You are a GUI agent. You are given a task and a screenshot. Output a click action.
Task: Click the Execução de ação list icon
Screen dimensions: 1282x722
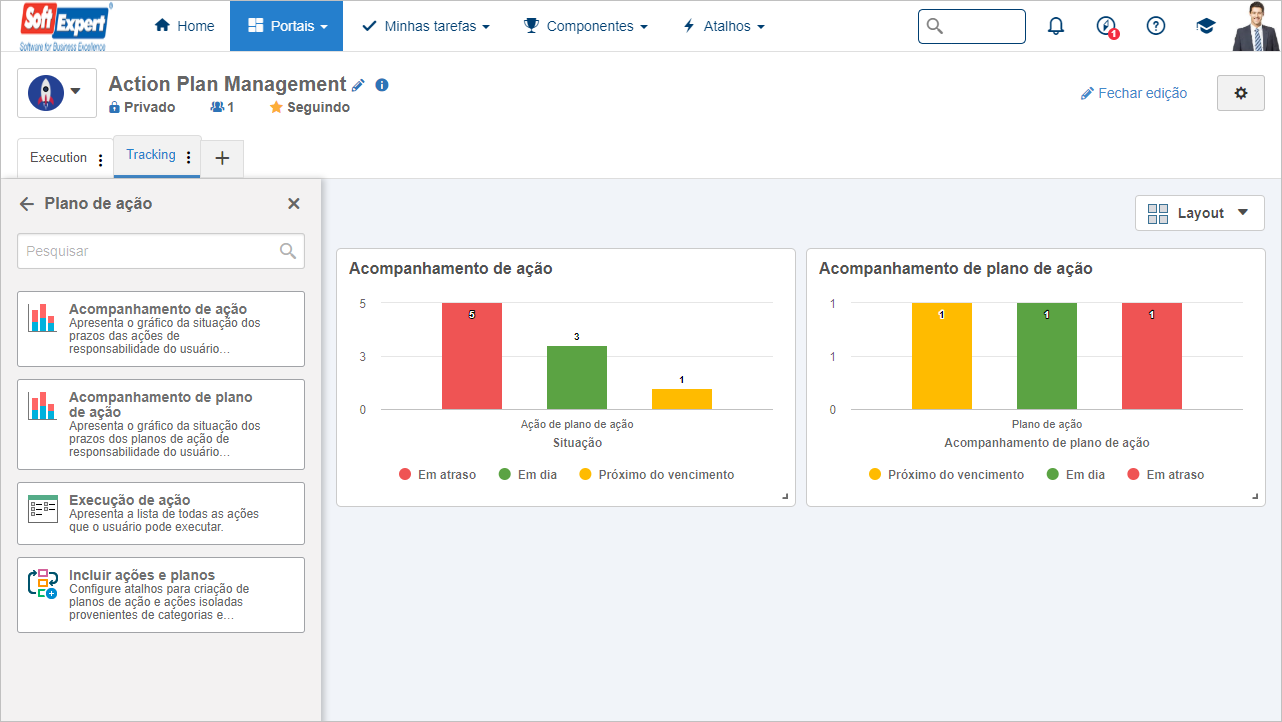click(x=43, y=509)
